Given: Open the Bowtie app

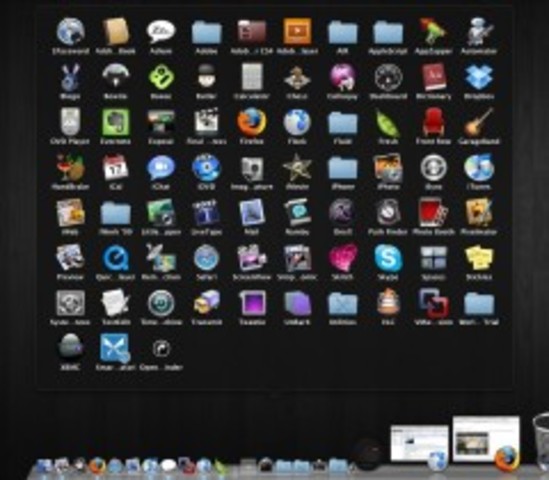Looking at the screenshot, I should pos(116,76).
